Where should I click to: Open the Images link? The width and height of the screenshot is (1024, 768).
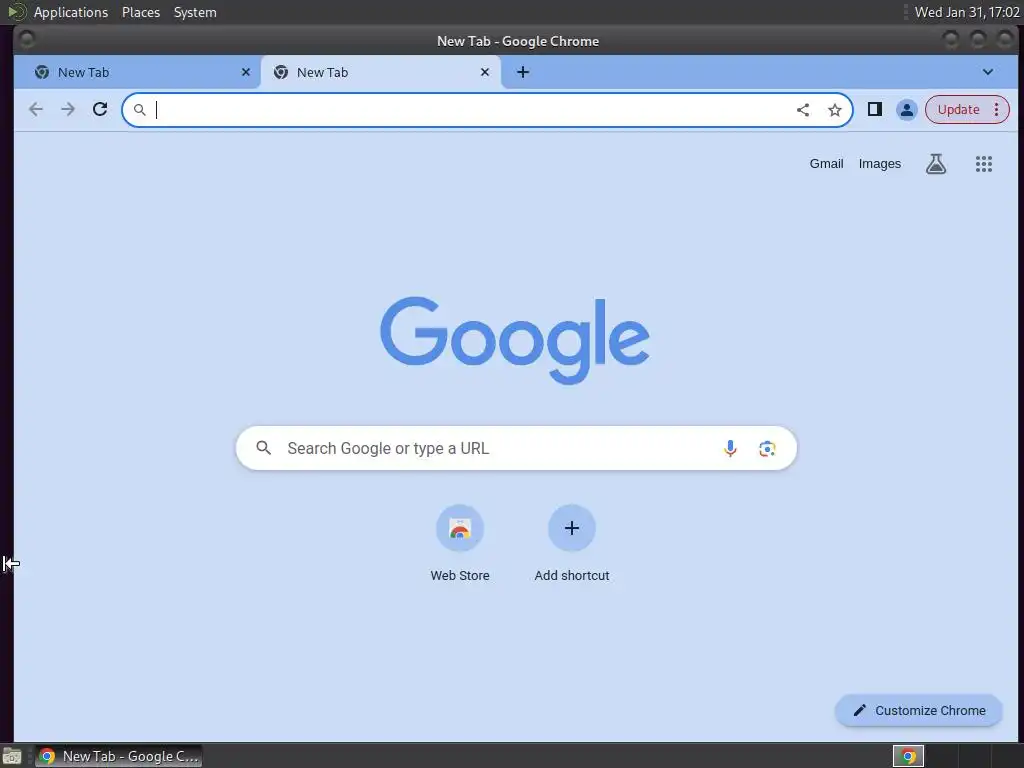[879, 164]
